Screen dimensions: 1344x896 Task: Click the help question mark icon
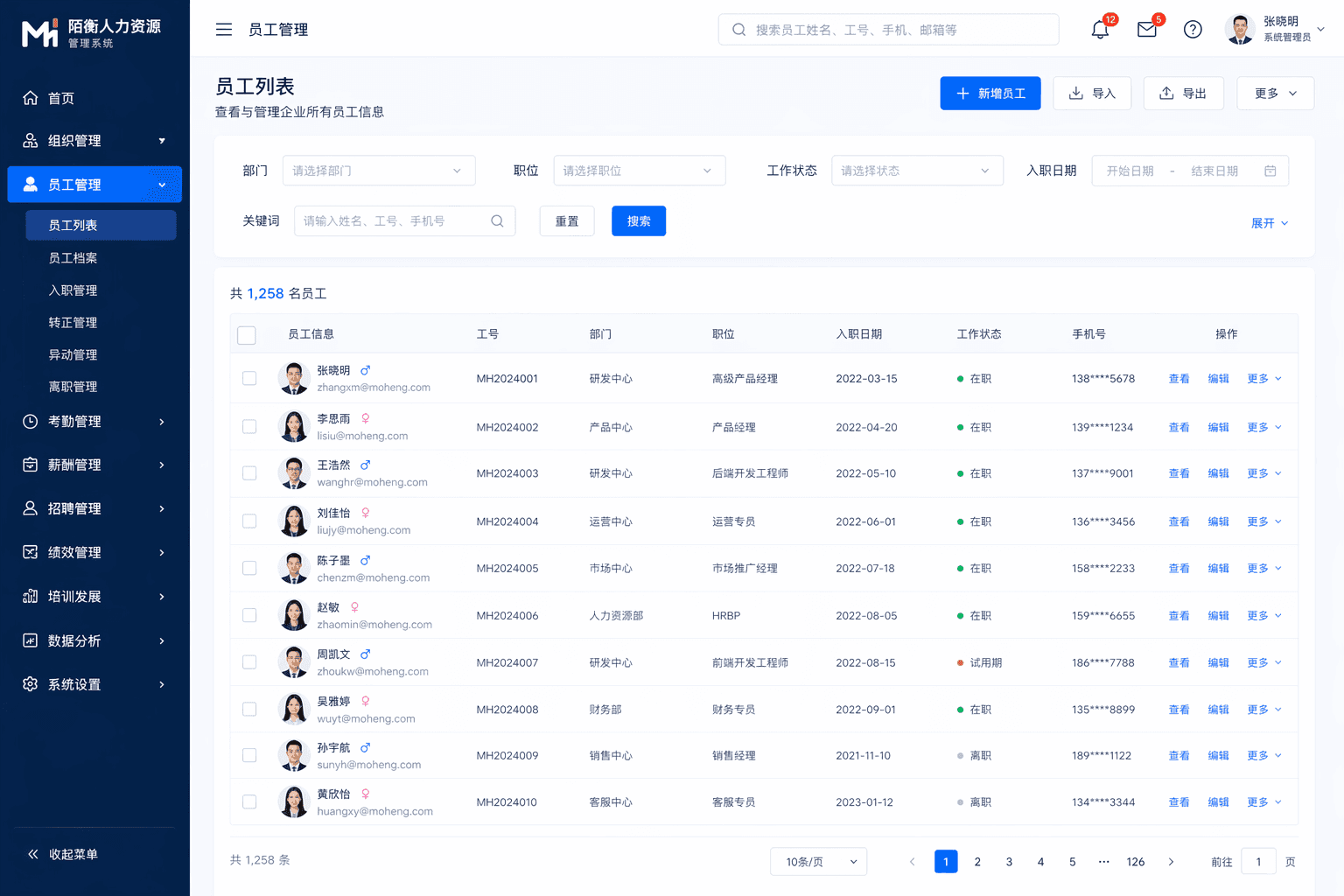pyautogui.click(x=1193, y=30)
